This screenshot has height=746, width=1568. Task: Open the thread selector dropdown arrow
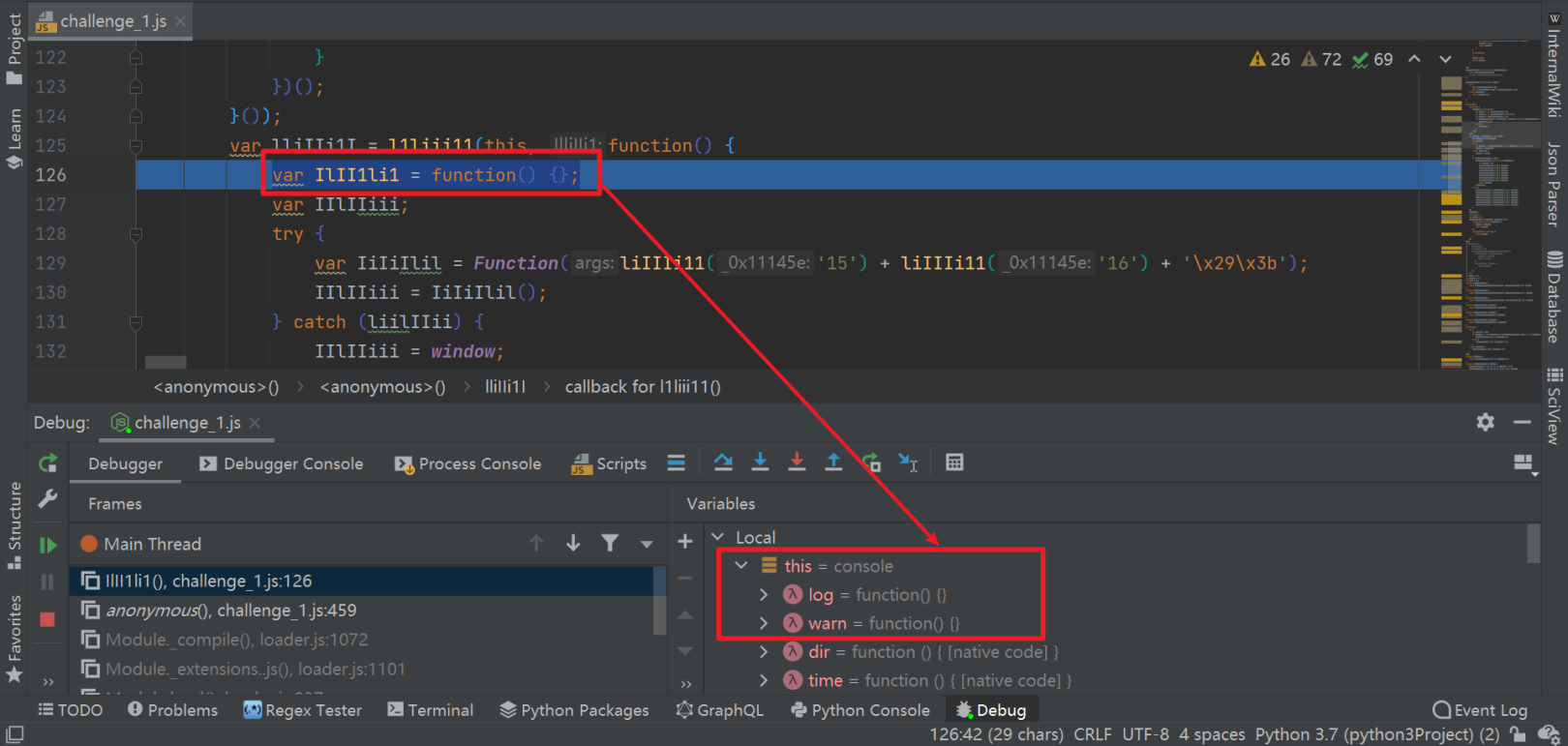coord(647,545)
